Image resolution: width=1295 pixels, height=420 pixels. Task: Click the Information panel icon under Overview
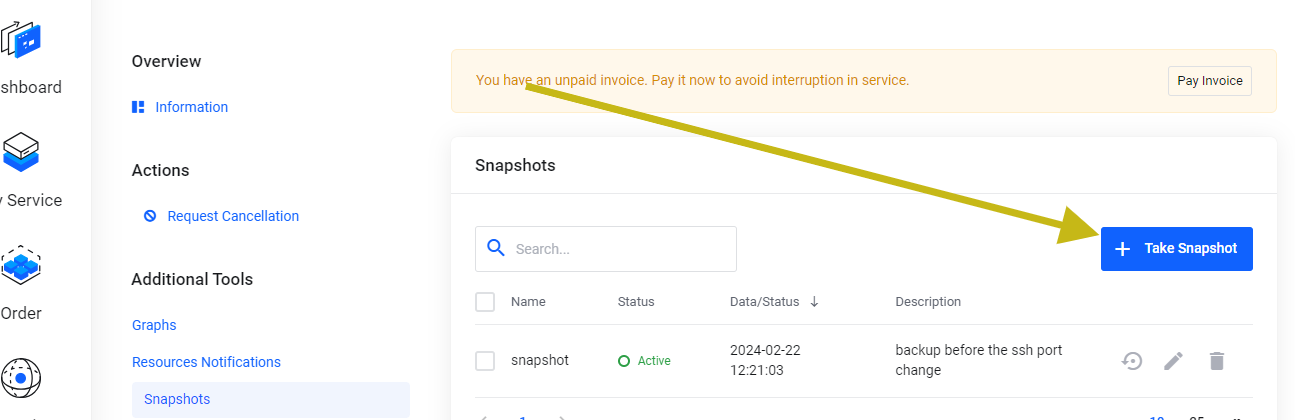point(138,107)
